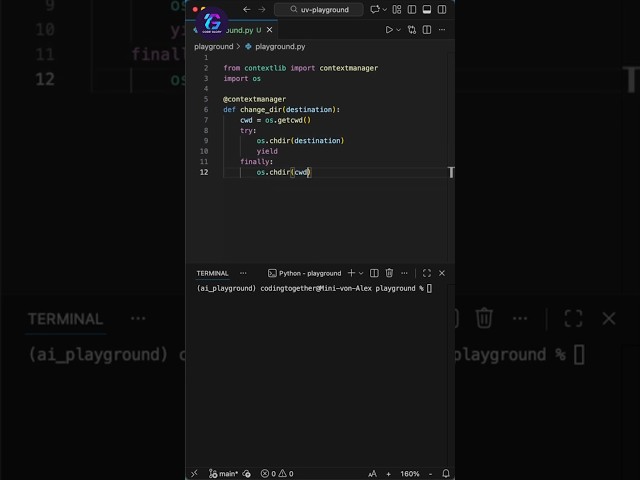Split the editor to the right
This screenshot has height=480, width=640.
(427, 30)
